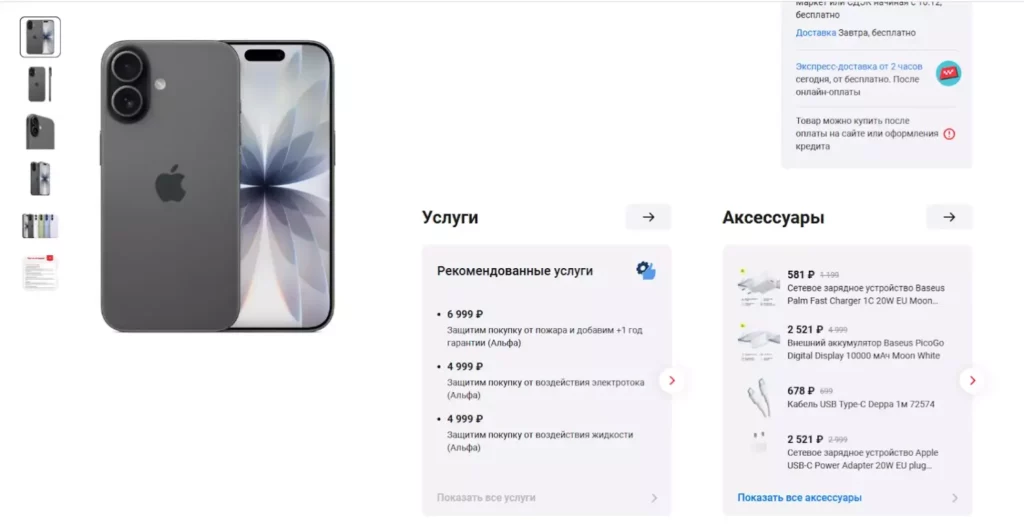Viewport: 1024px width, 526px height.
Task: Expand via chevron next to Показать все аксессуары
Action: pos(955,498)
